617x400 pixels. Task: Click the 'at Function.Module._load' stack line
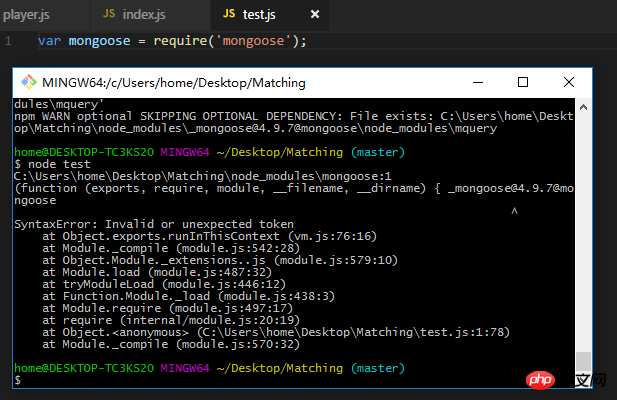point(188,296)
